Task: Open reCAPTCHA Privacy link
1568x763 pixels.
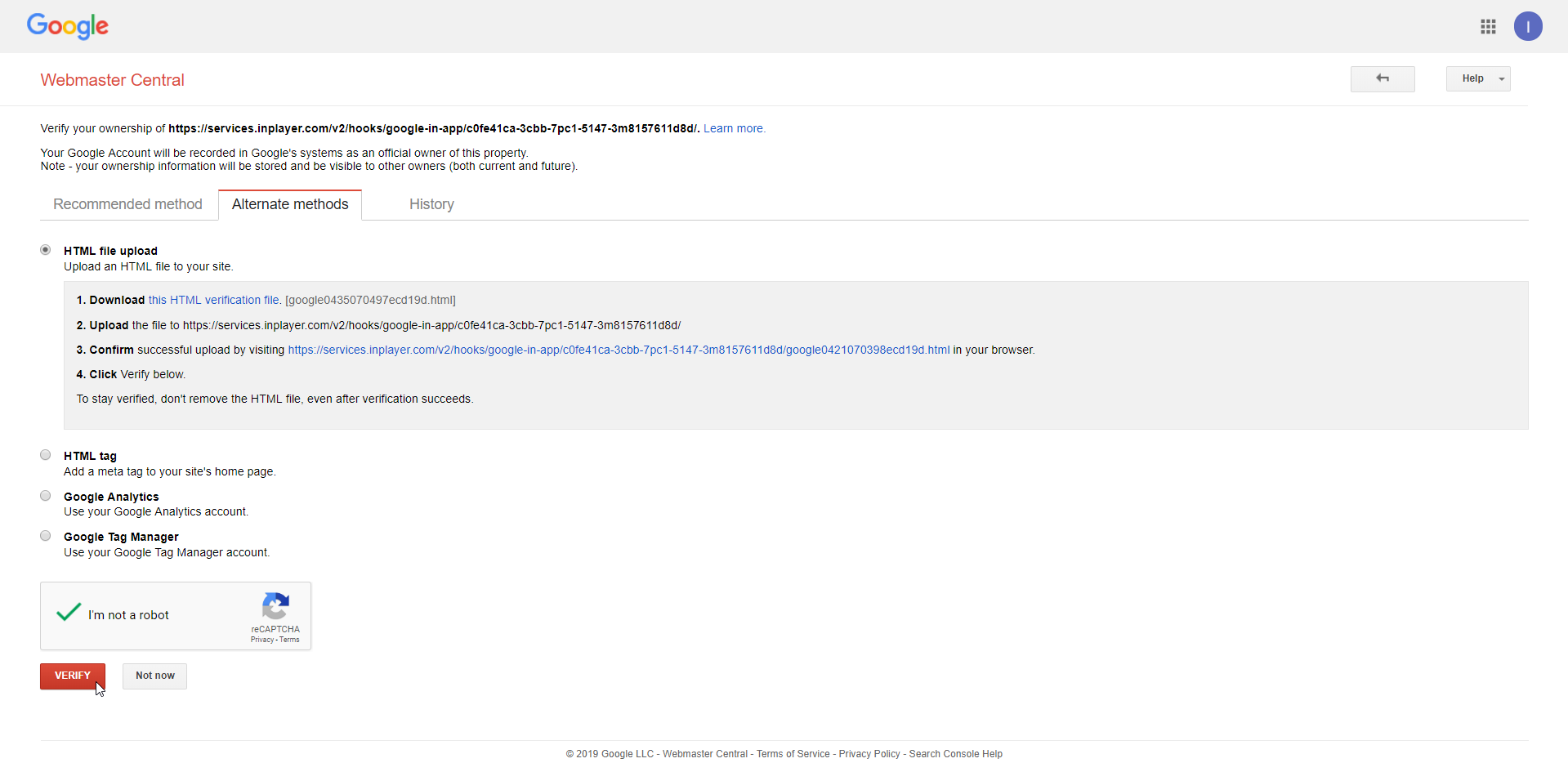Action: point(261,640)
